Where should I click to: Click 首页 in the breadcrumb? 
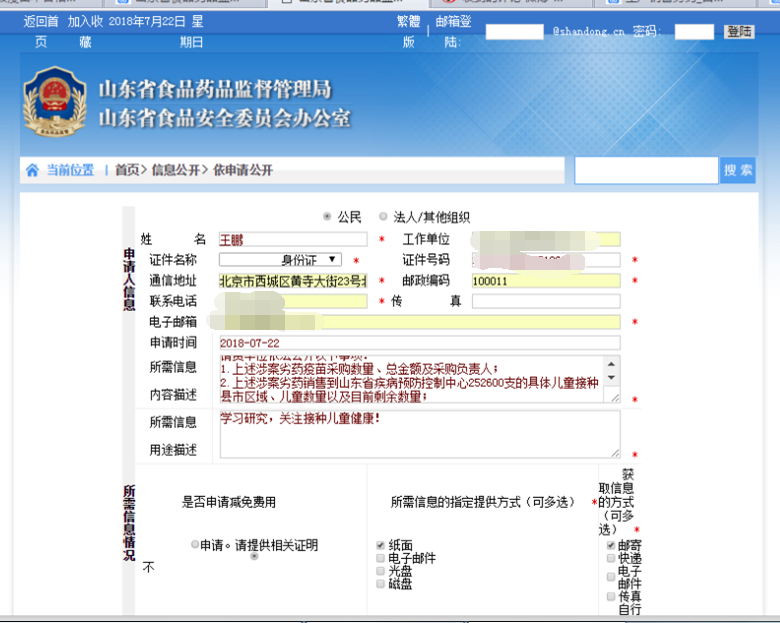click(x=126, y=170)
